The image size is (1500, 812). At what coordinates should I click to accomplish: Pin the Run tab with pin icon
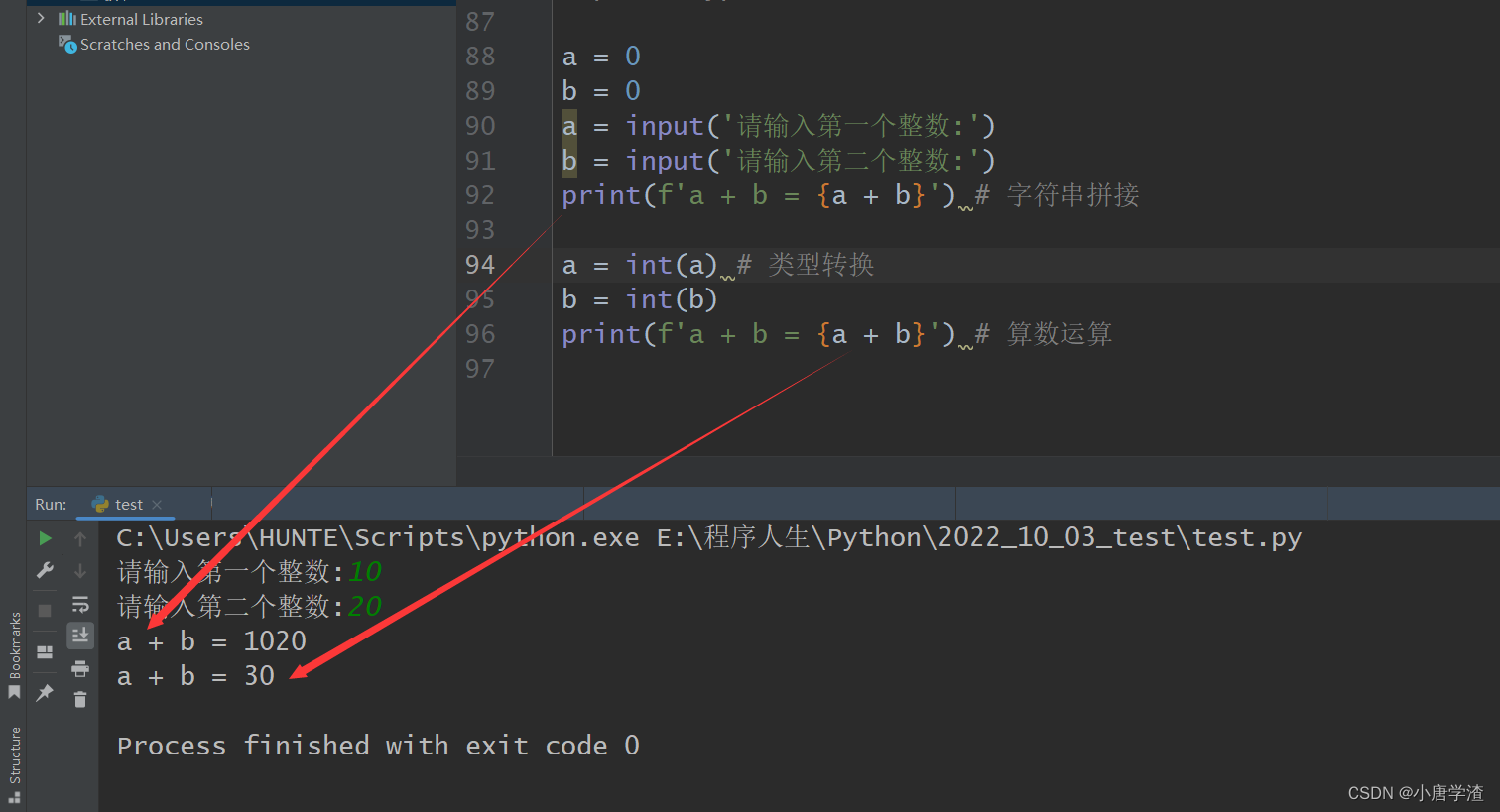(x=45, y=692)
